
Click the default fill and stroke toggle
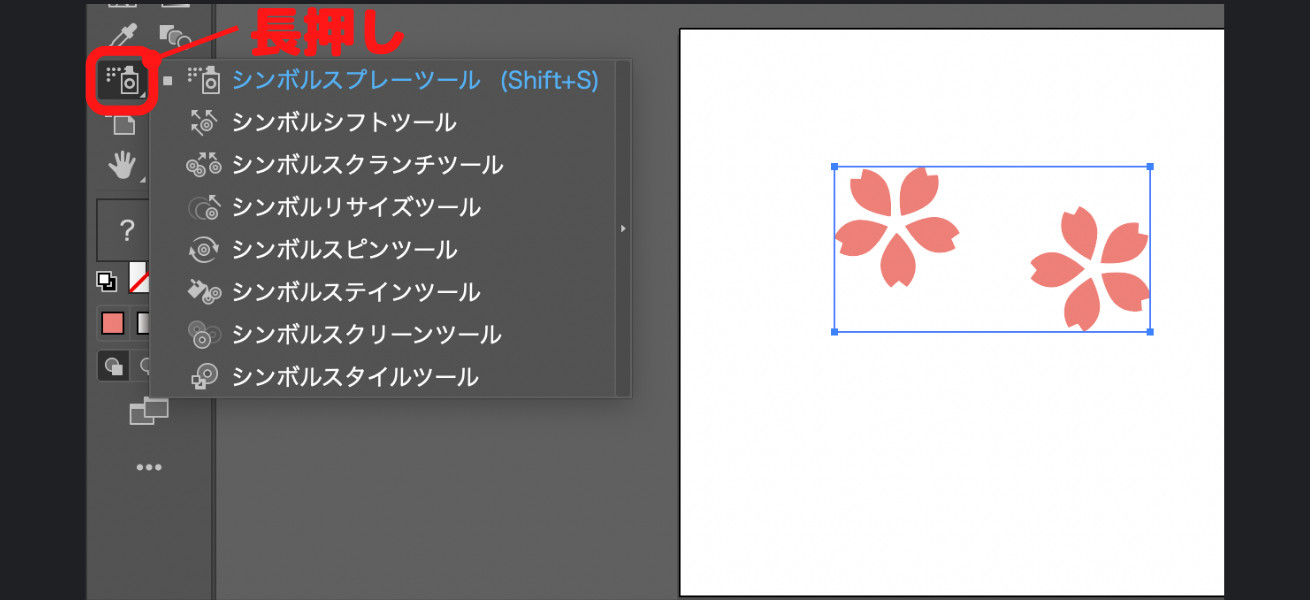107,281
